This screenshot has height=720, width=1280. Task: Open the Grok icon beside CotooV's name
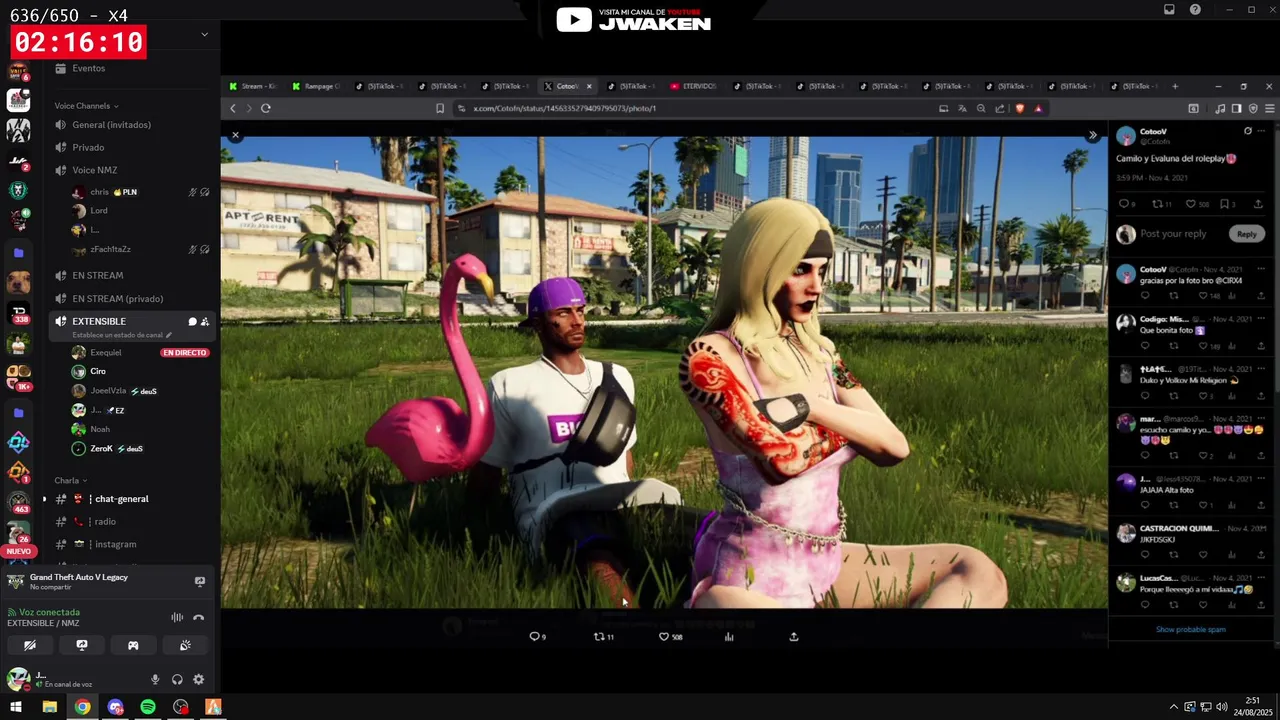[x=1247, y=131]
